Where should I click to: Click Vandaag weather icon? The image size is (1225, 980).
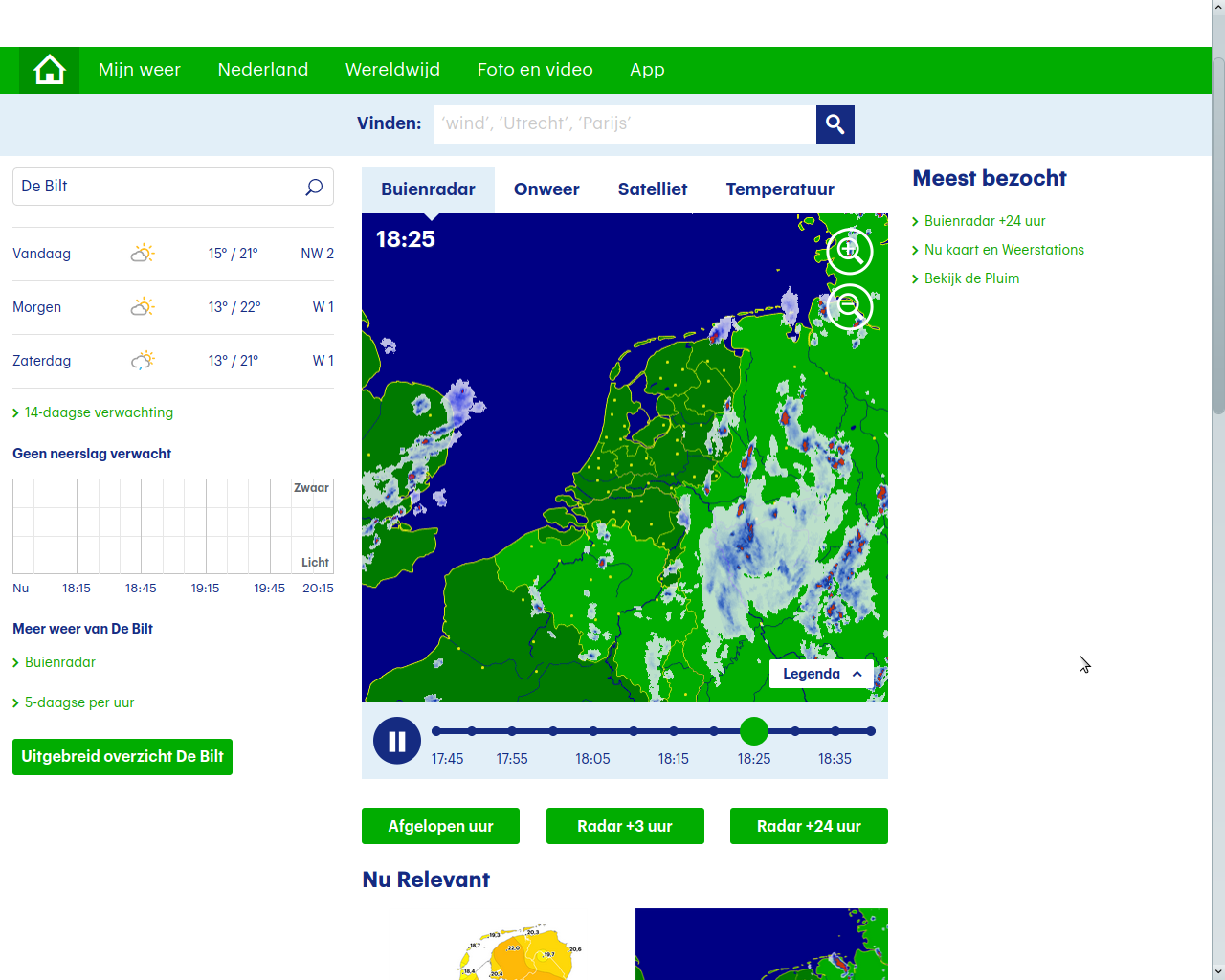point(143,254)
